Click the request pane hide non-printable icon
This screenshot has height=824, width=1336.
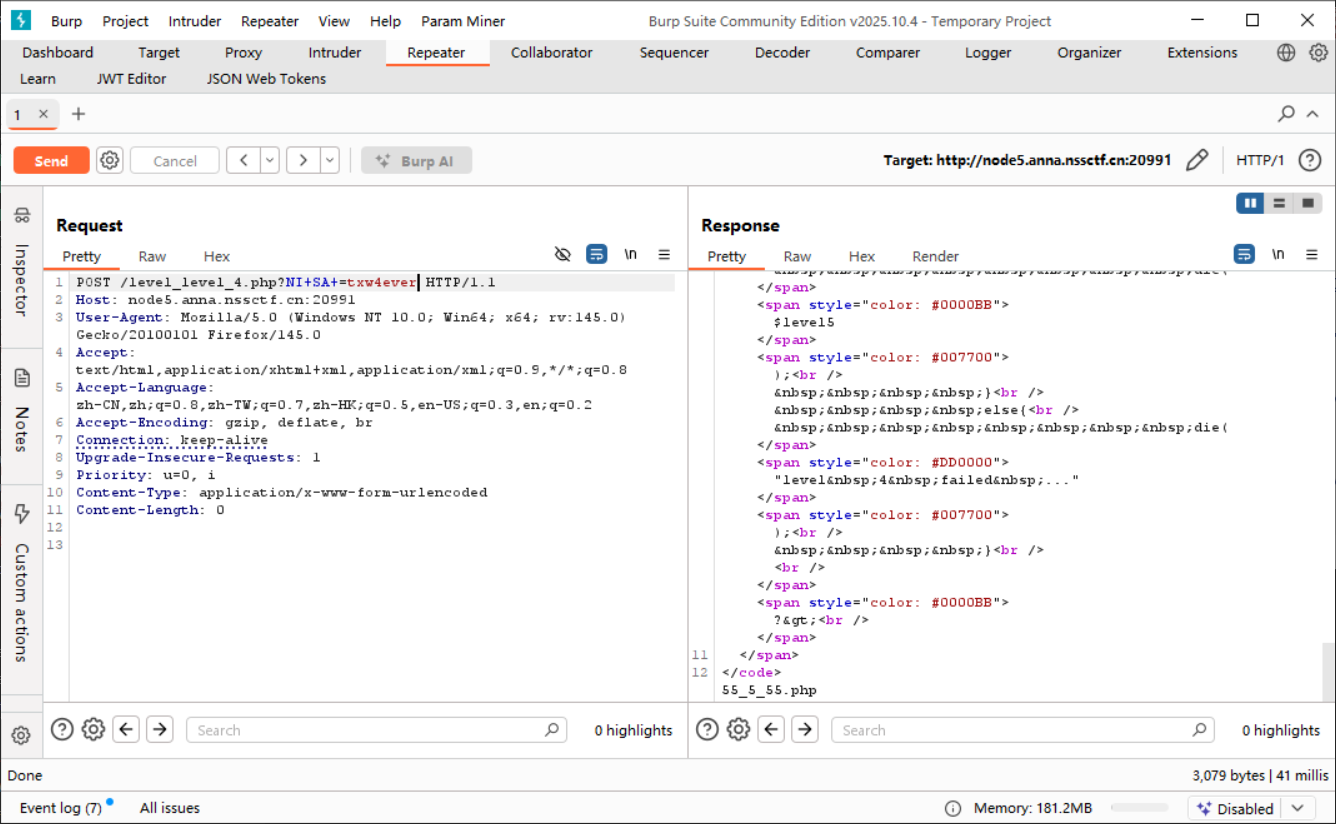pos(562,255)
